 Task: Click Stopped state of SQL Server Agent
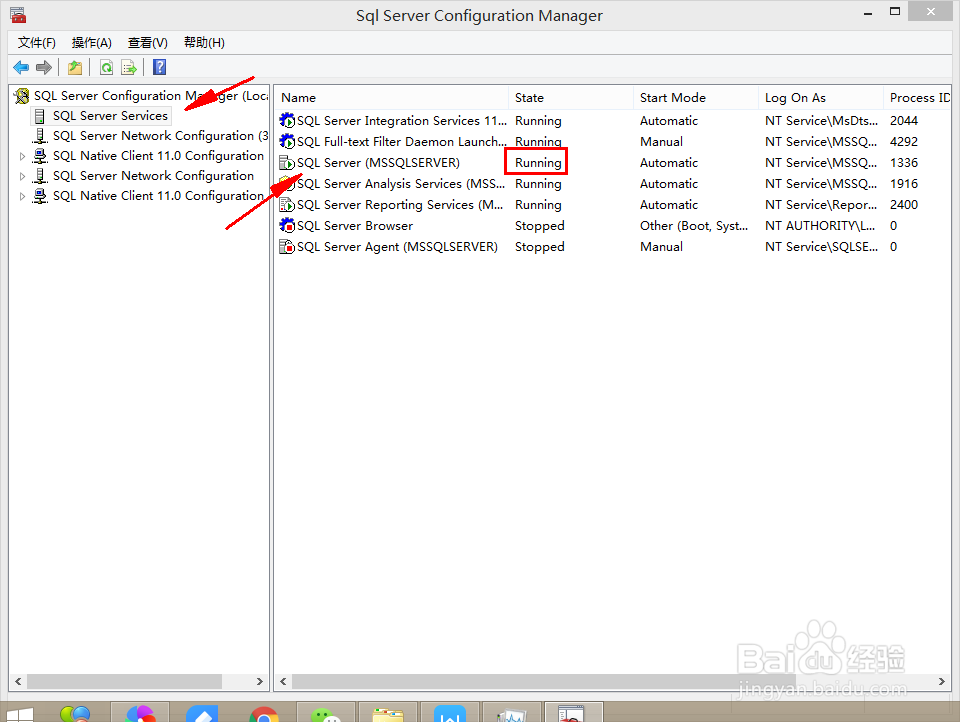point(539,246)
